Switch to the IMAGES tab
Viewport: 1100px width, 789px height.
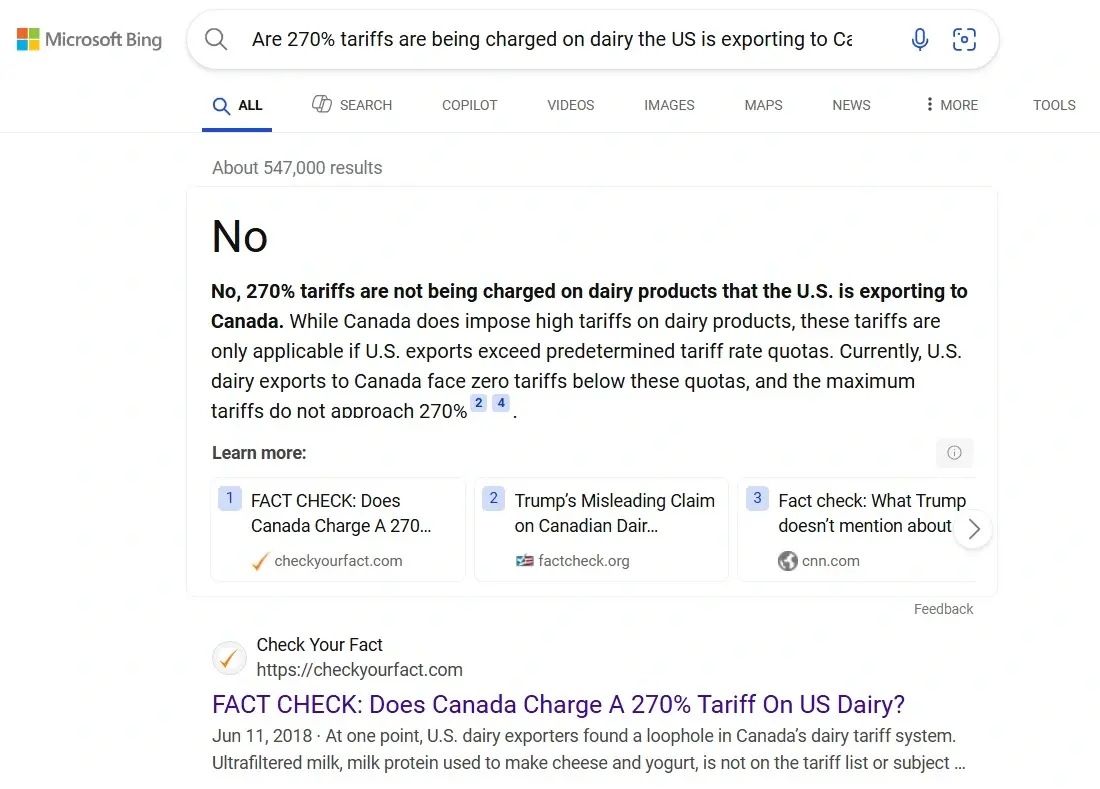[x=669, y=105]
